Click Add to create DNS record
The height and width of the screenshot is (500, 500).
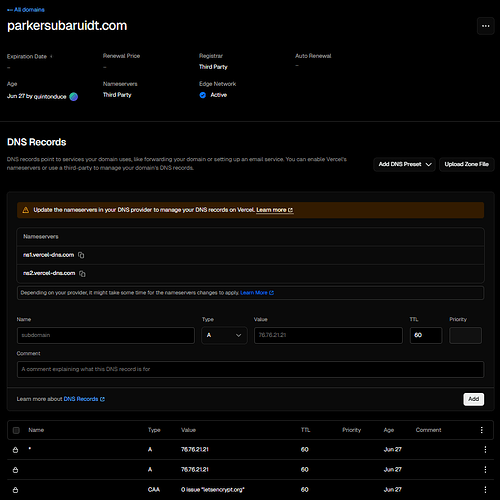tap(473, 399)
